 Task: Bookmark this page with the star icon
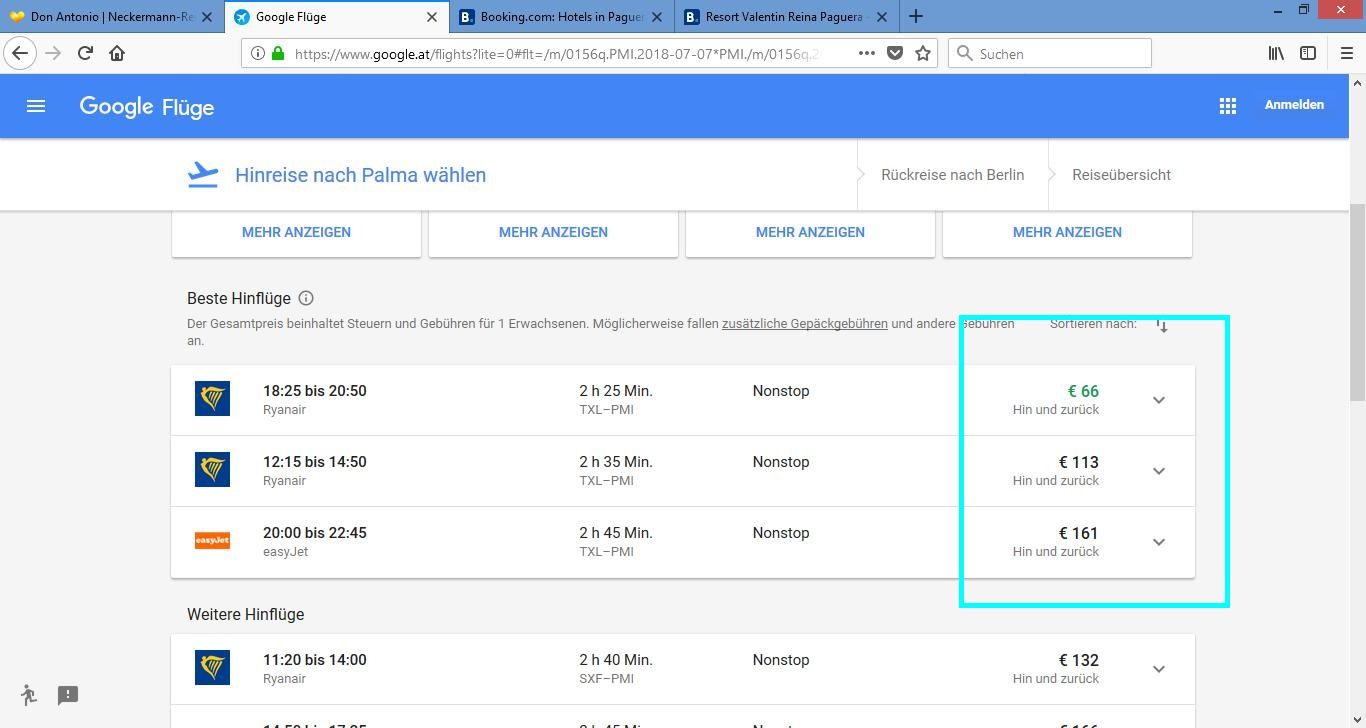(x=923, y=53)
